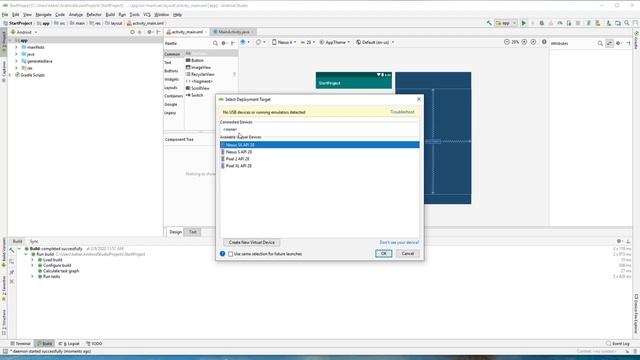Open the File menu

click(5, 14)
